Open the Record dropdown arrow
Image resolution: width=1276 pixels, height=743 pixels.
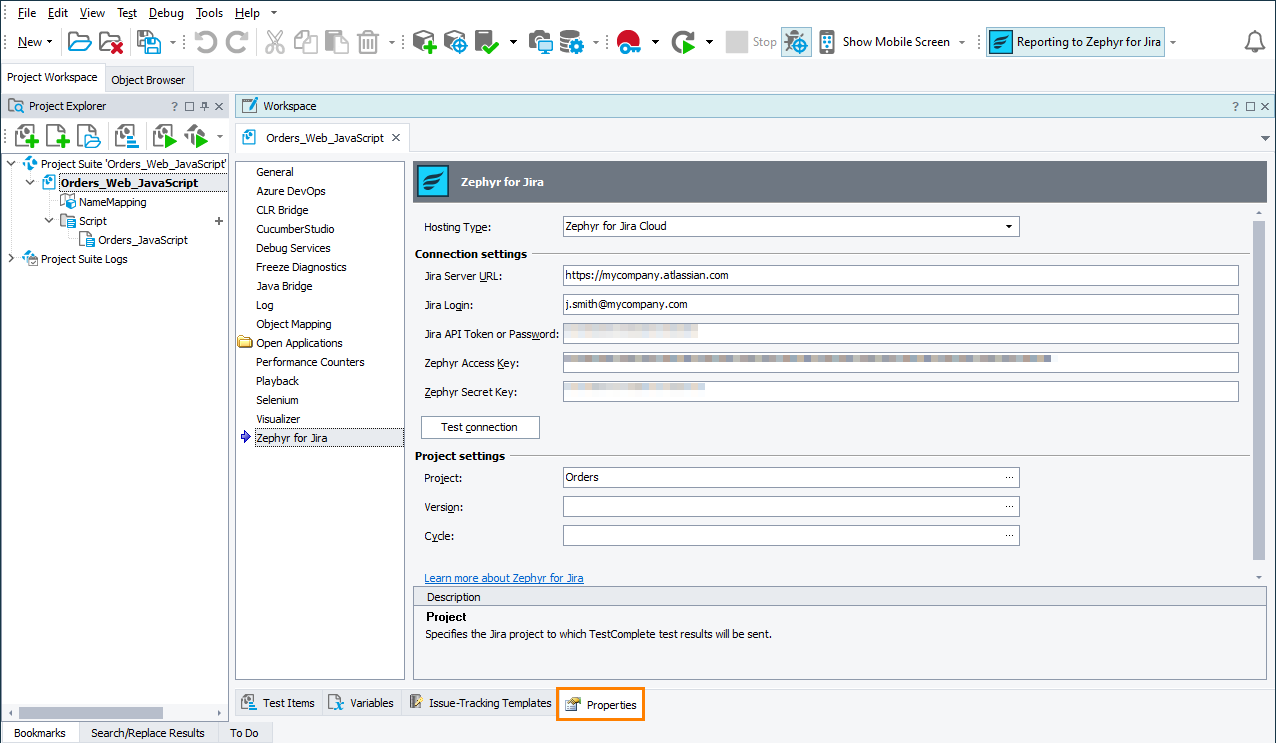pos(655,42)
